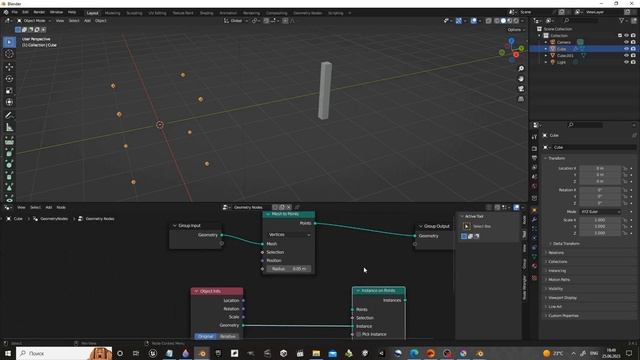Click the viewport zoom magnifier icon
Screen dimensions: 640x360
(521, 69)
